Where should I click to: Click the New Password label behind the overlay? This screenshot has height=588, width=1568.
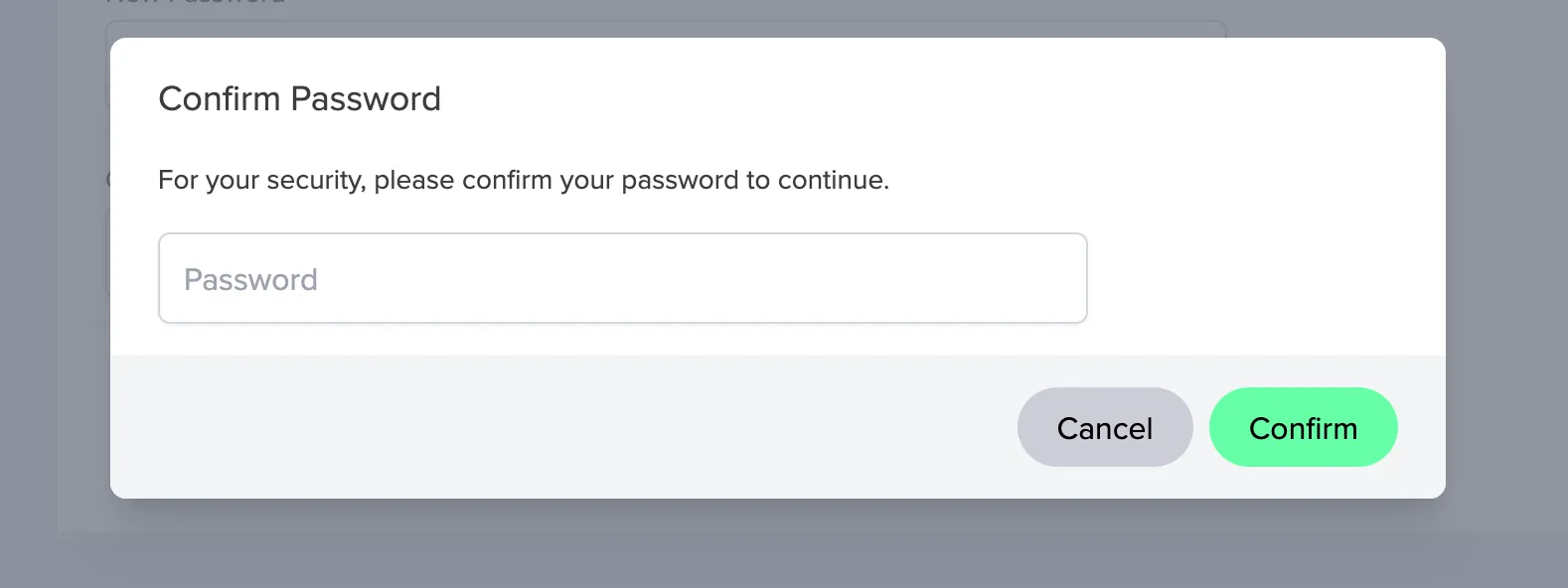click(194, 3)
